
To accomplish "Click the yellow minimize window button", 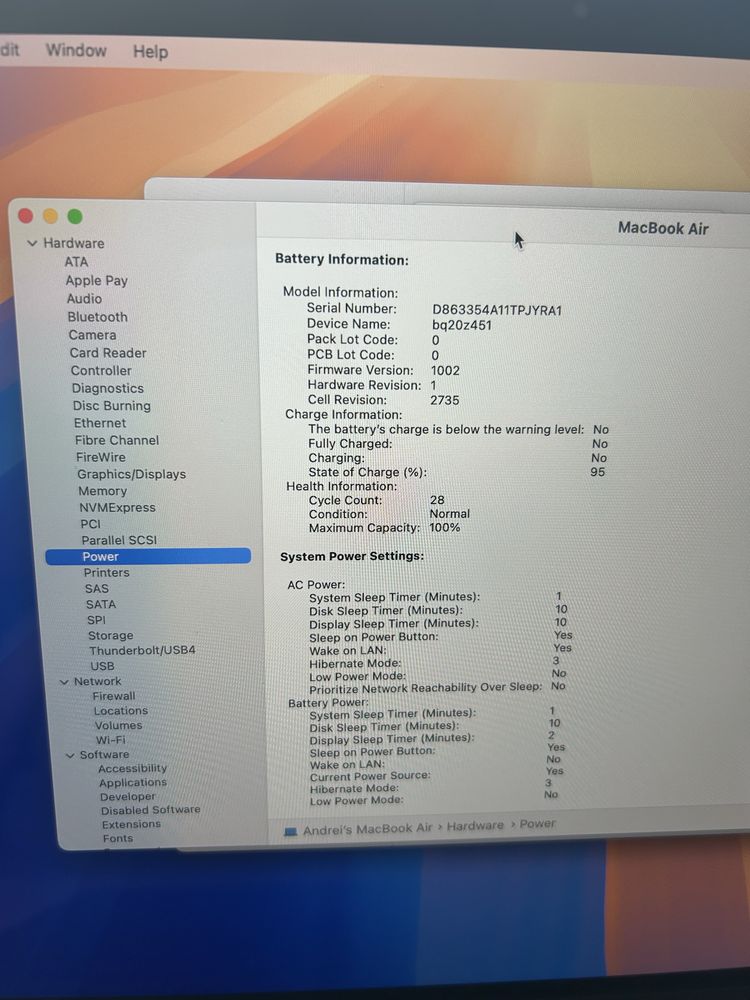I will coord(50,216).
